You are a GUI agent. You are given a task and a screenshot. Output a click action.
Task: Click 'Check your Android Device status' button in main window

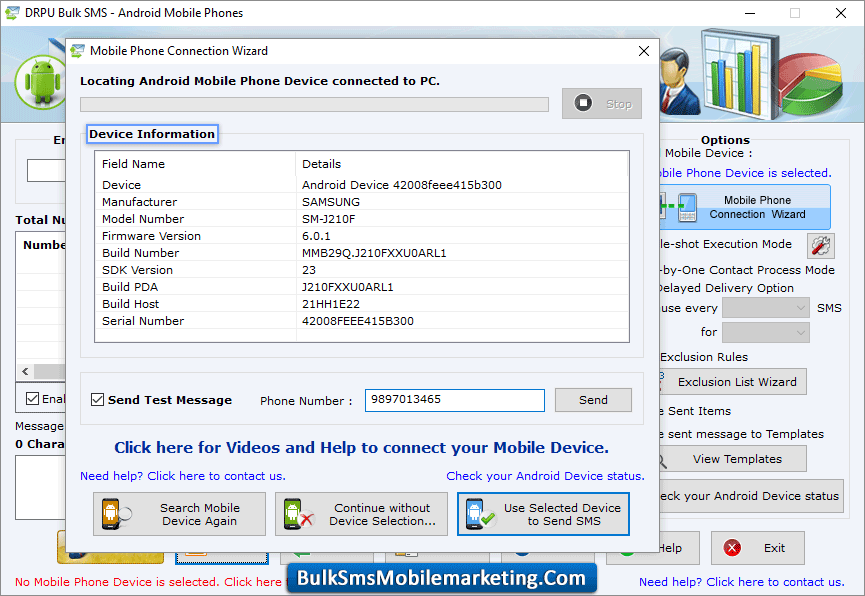pyautogui.click(x=751, y=496)
